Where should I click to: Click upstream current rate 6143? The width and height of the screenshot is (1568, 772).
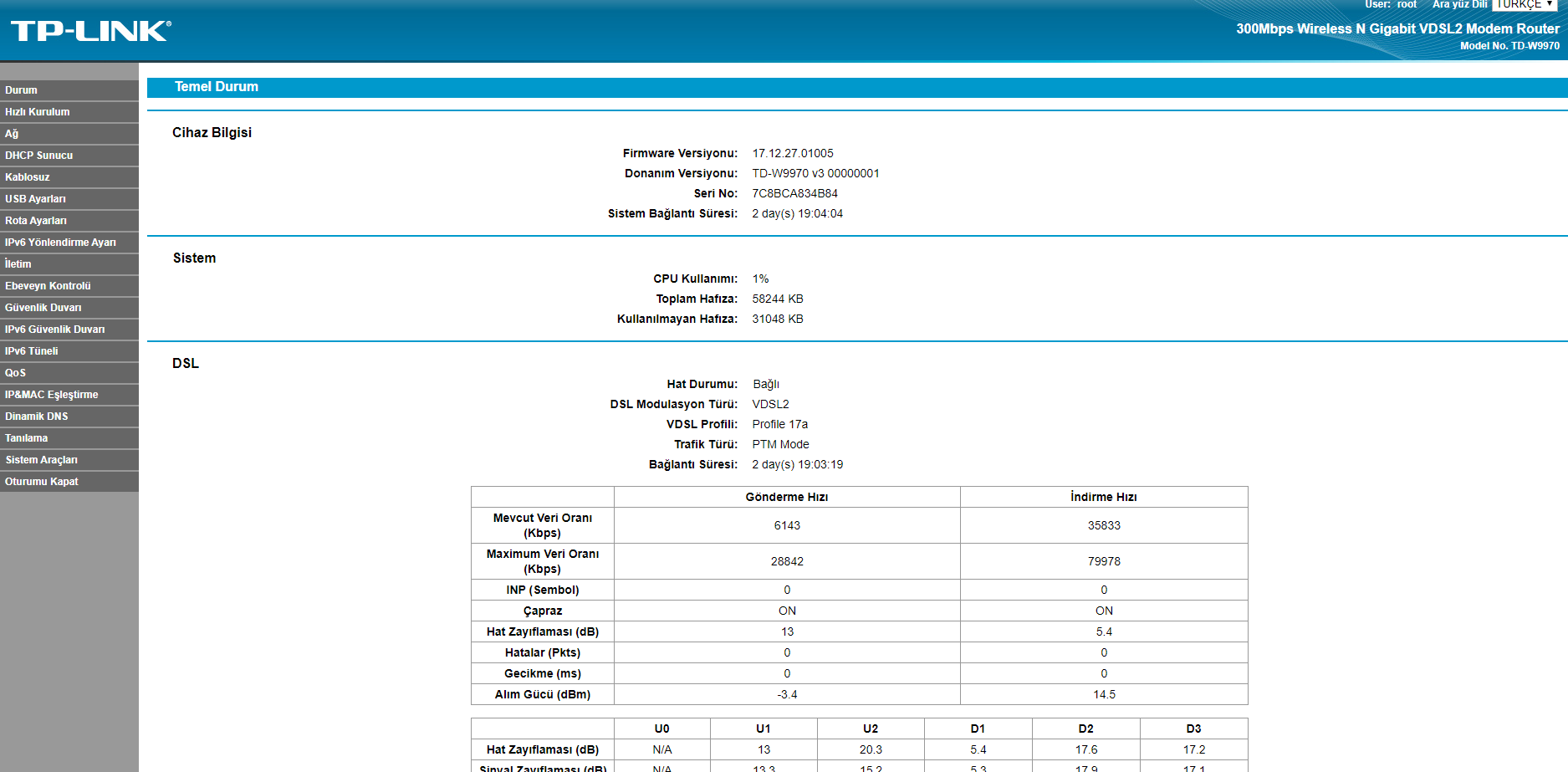coord(787,526)
